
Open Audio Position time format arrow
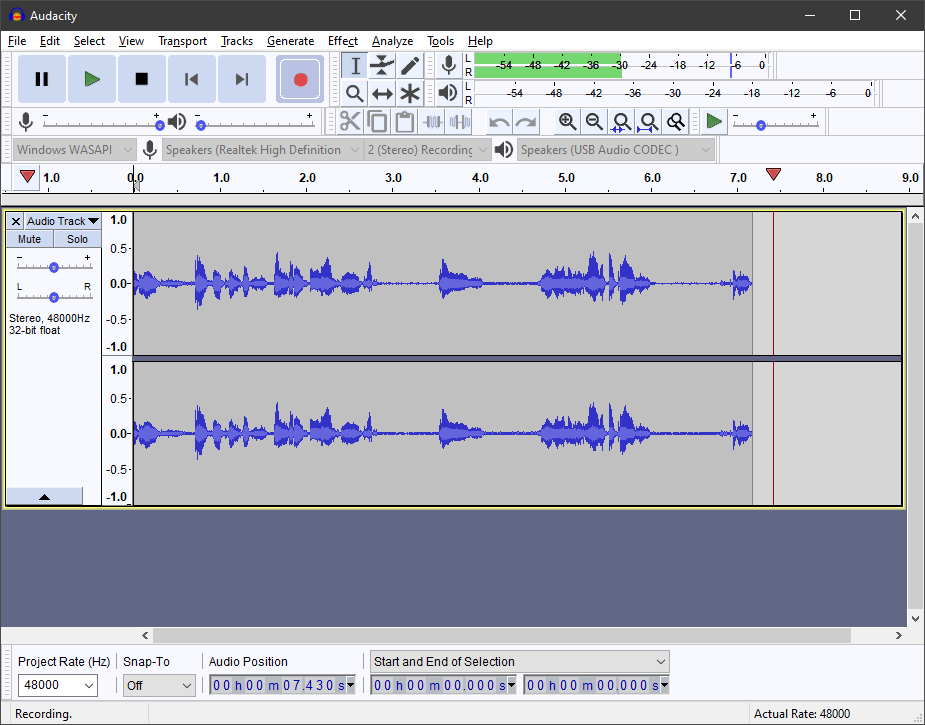[351, 685]
